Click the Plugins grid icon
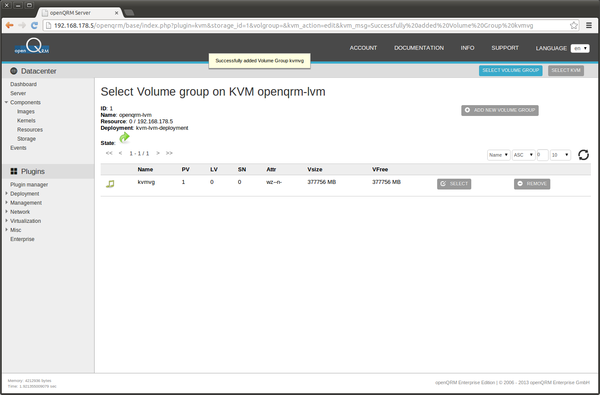The width and height of the screenshot is (600, 395). [x=14, y=171]
